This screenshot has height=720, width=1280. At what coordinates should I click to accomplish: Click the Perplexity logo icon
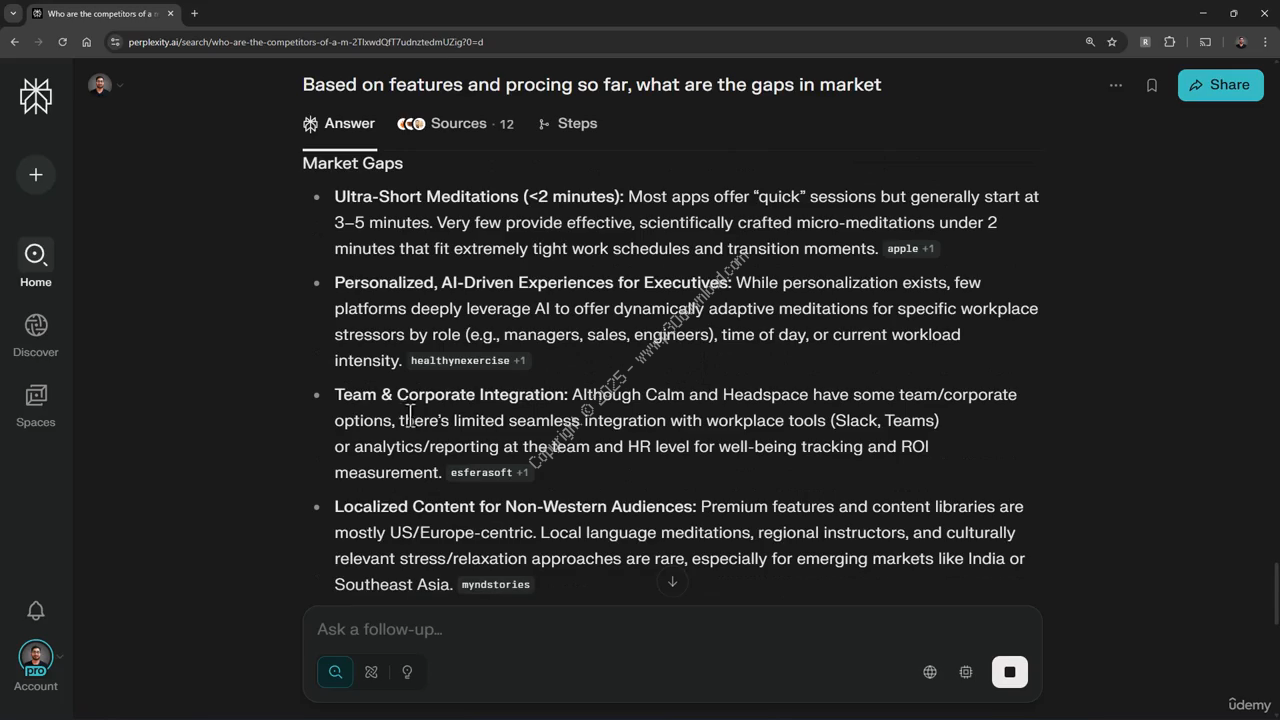36,96
